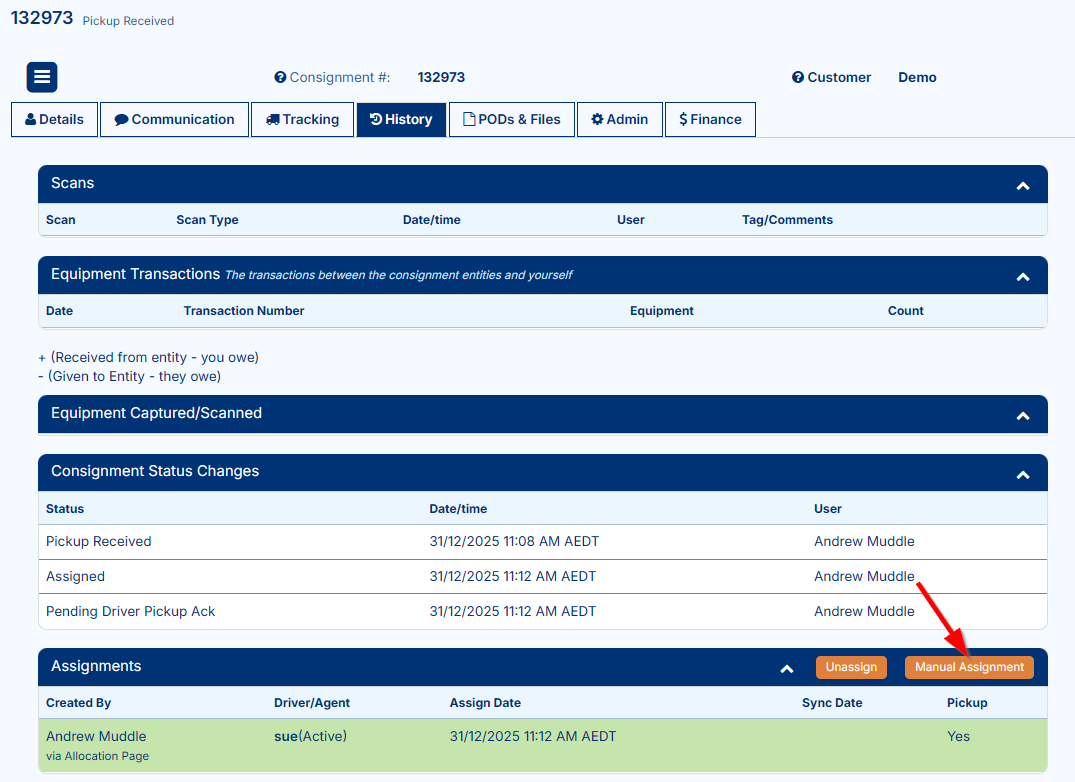This screenshot has width=1075, height=782.
Task: Go to the Tracking tab
Action: click(x=302, y=119)
